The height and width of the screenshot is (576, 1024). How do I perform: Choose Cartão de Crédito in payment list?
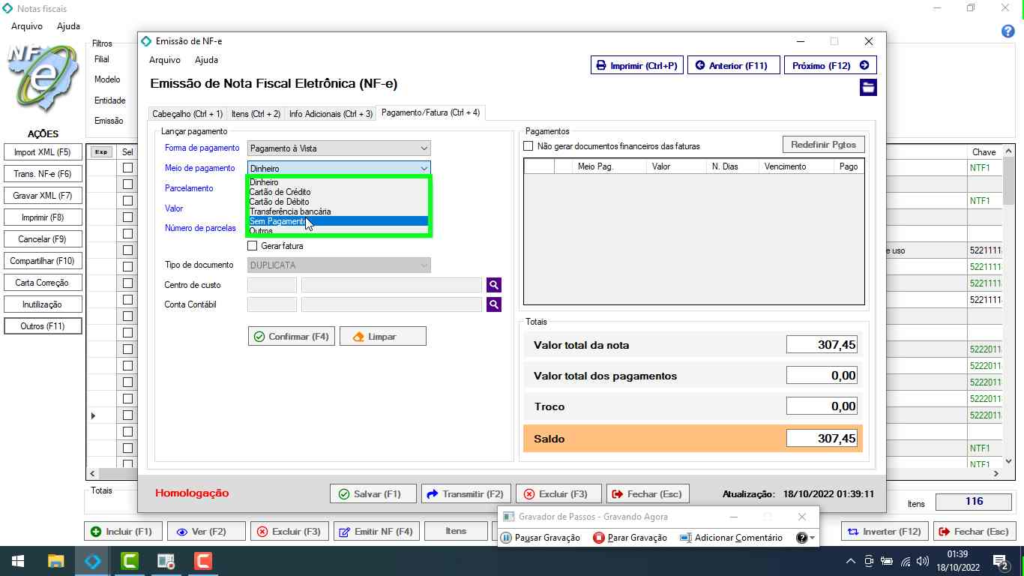point(280,192)
